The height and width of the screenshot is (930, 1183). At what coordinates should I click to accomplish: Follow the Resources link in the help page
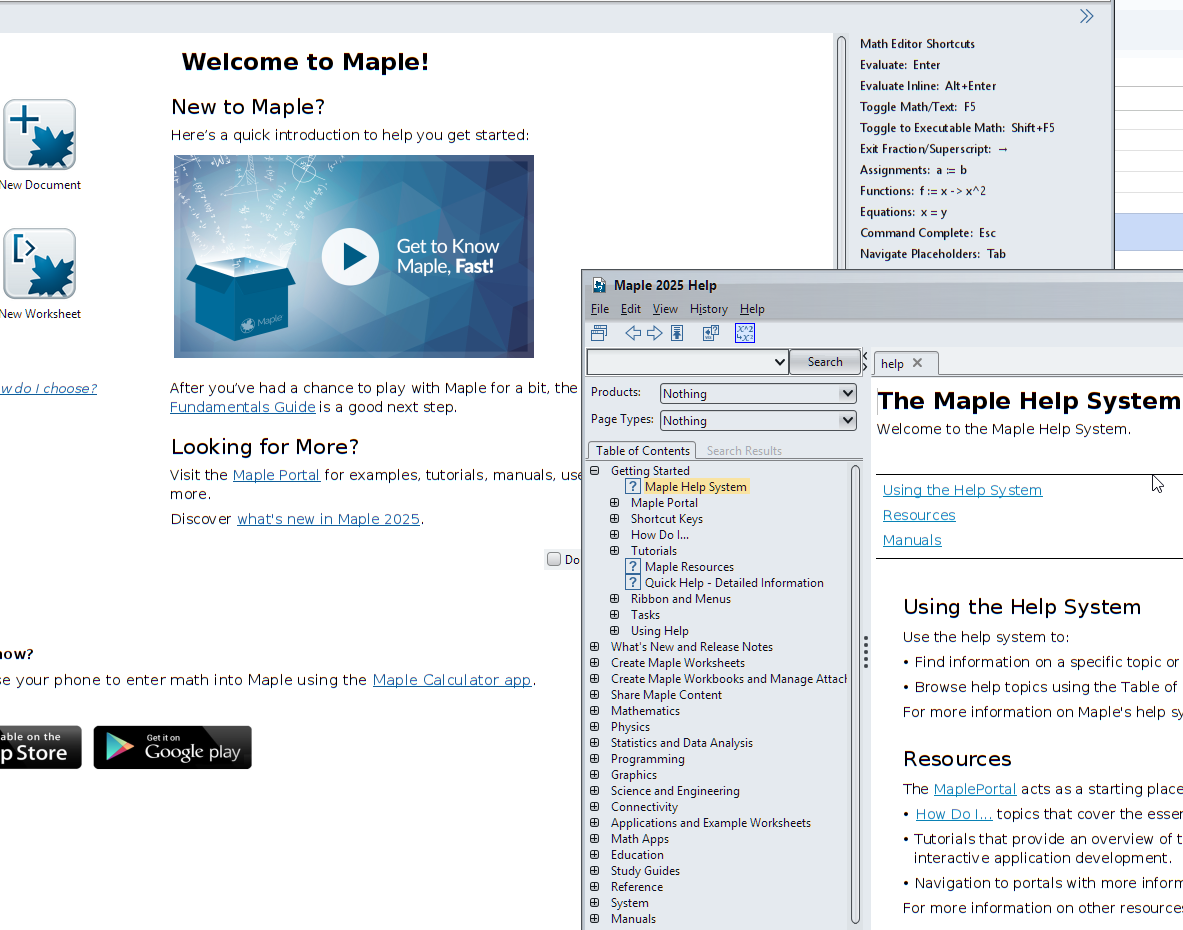pos(919,515)
